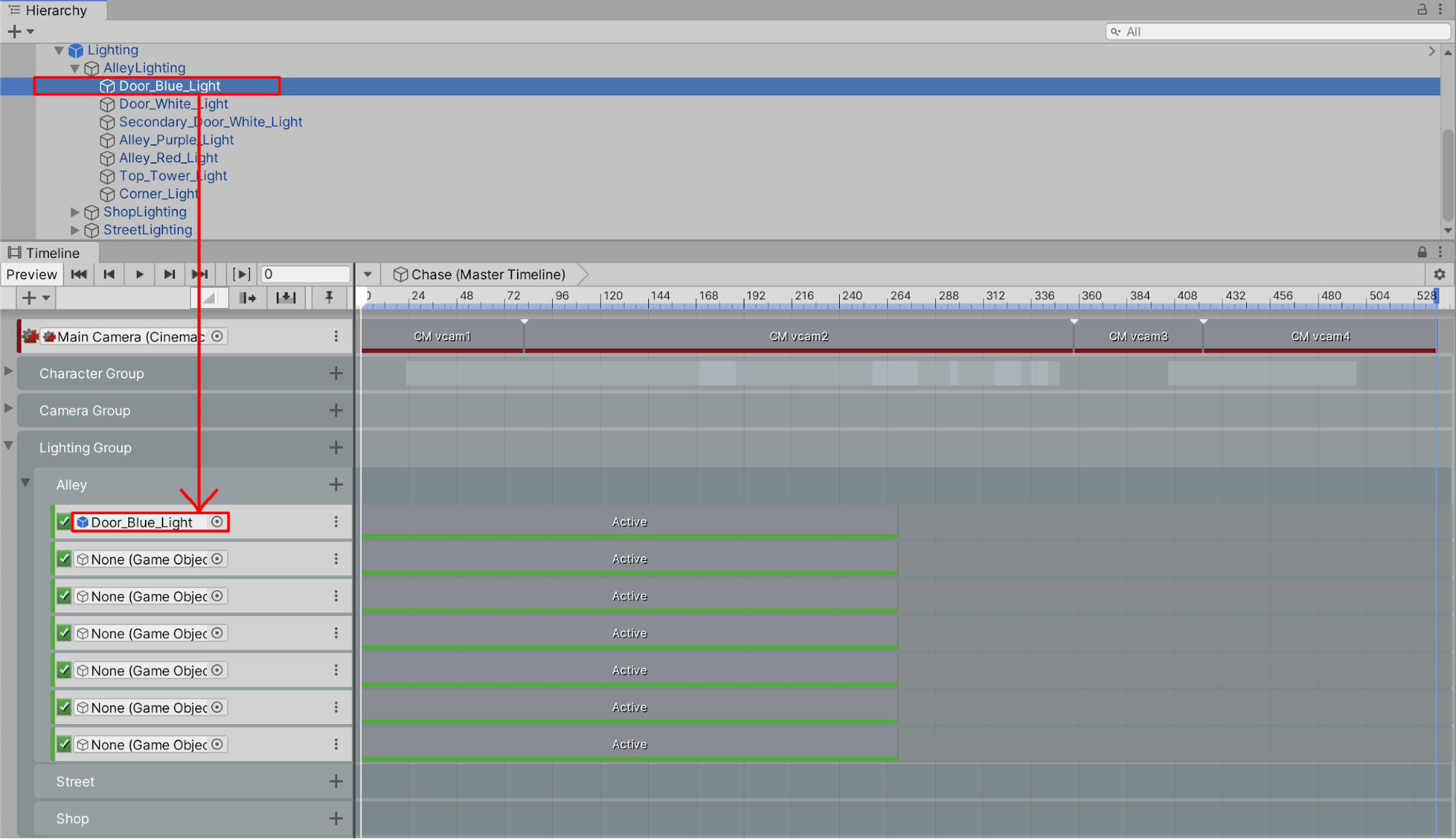Open the Timeline settings gear
Screen dimensions: 1456x839
(1439, 275)
